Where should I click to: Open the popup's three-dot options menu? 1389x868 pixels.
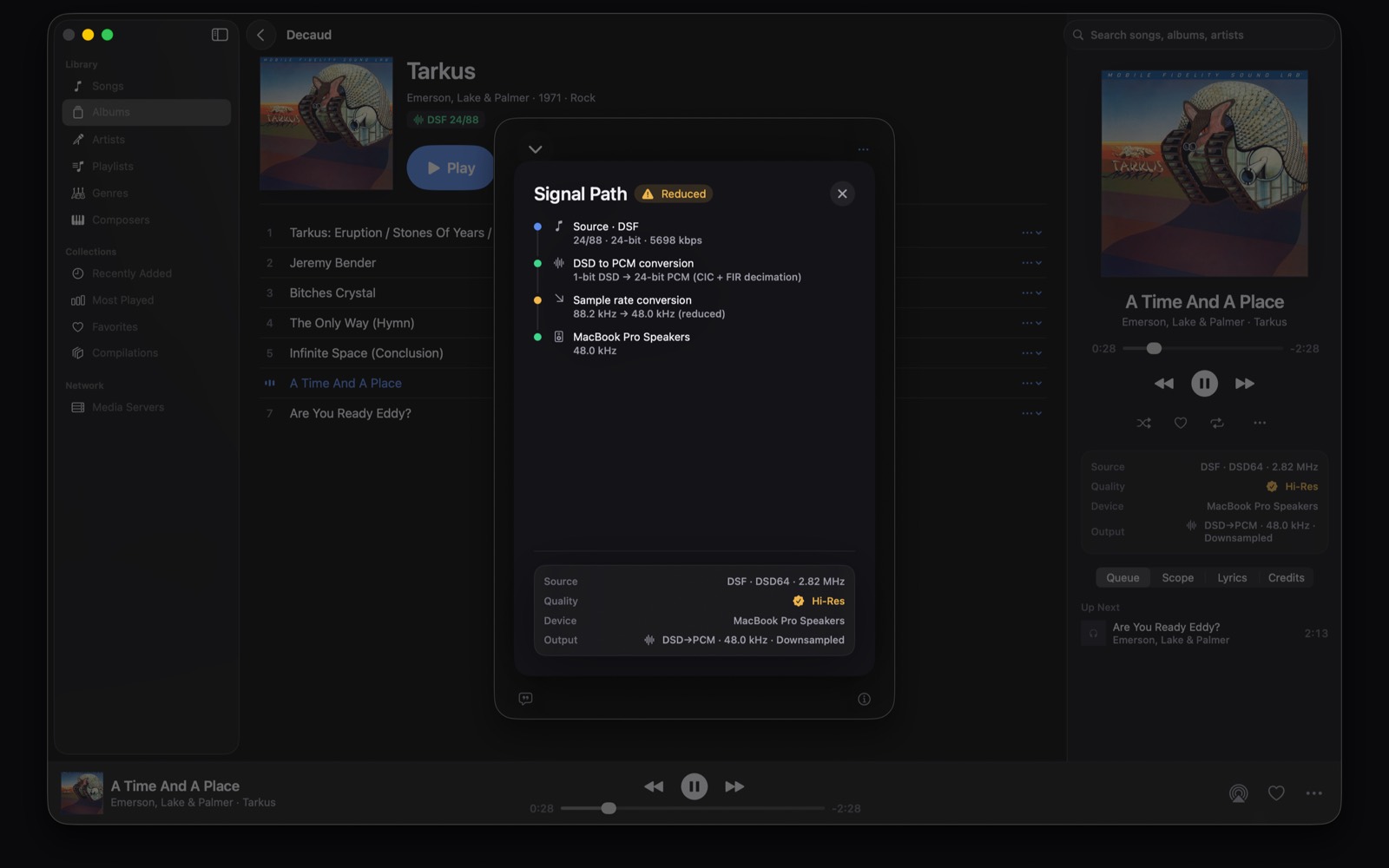pos(863,149)
